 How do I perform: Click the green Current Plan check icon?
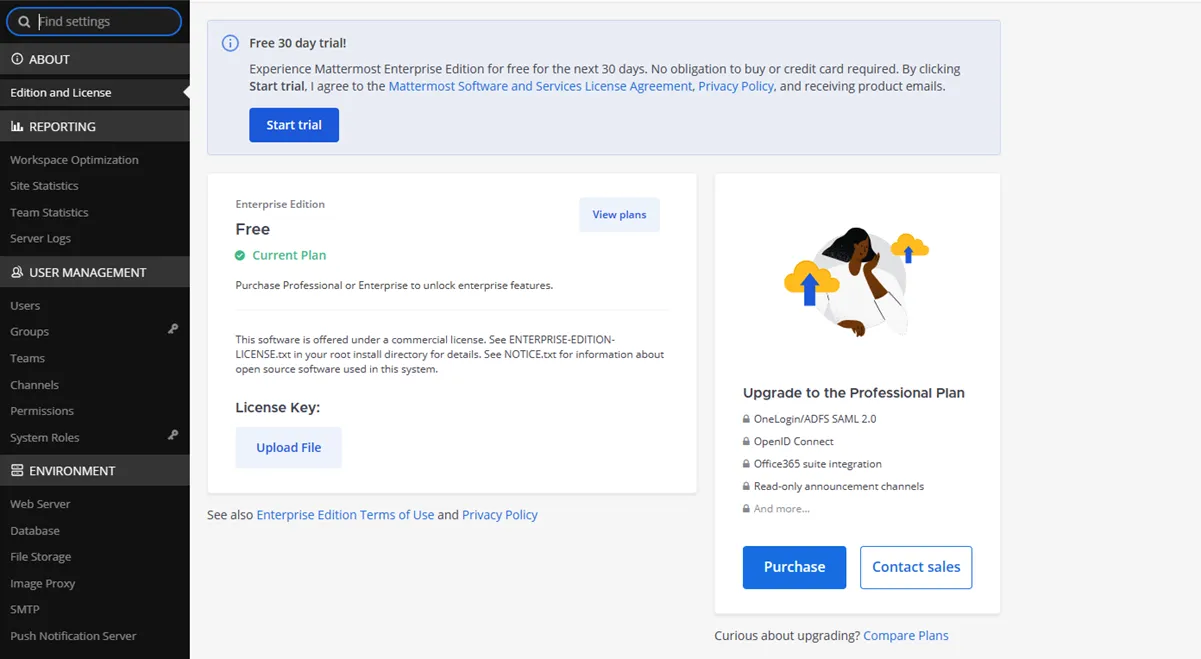(240, 255)
